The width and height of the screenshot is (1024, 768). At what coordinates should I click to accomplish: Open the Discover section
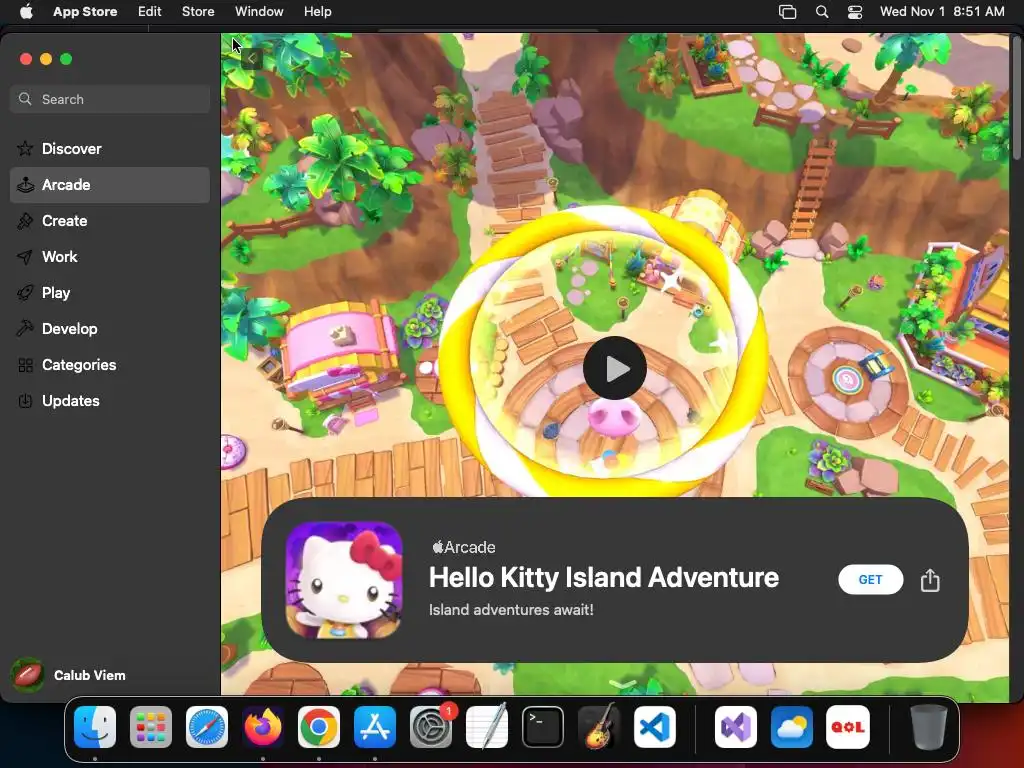(110, 149)
